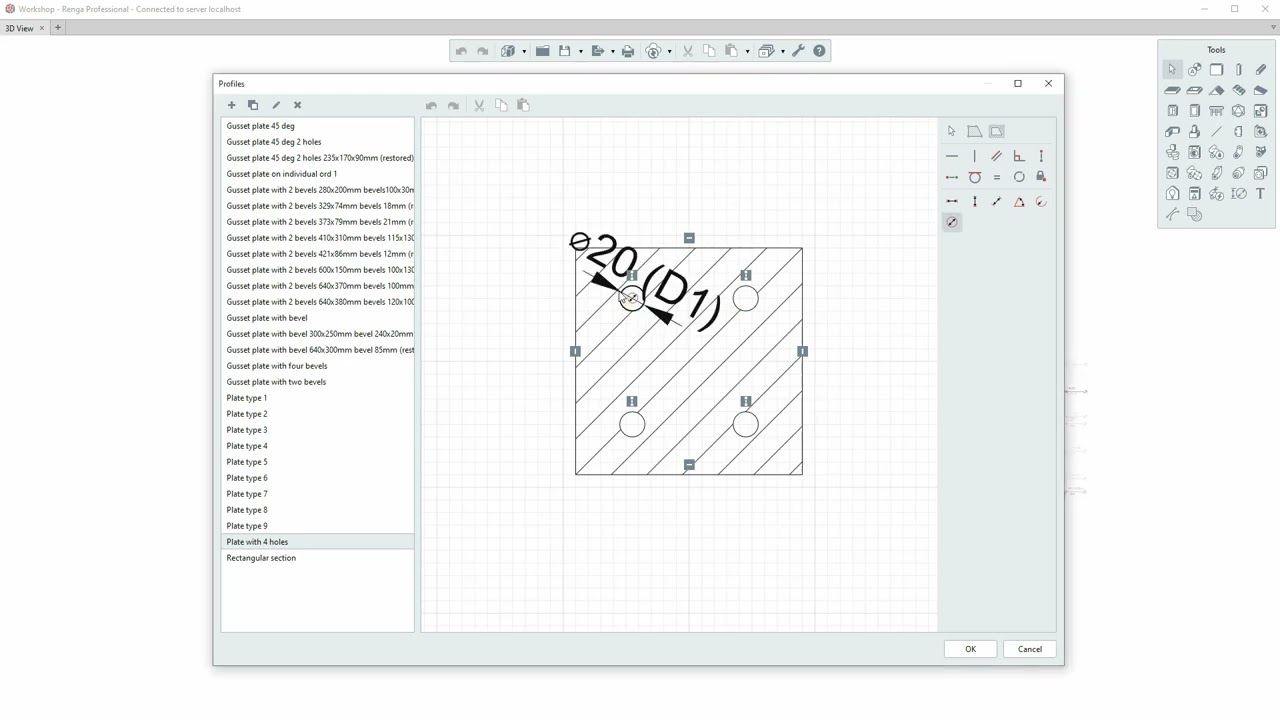Screen dimensions: 1280x720
Task: Open settings with the wrench icon
Action: click(x=798, y=51)
